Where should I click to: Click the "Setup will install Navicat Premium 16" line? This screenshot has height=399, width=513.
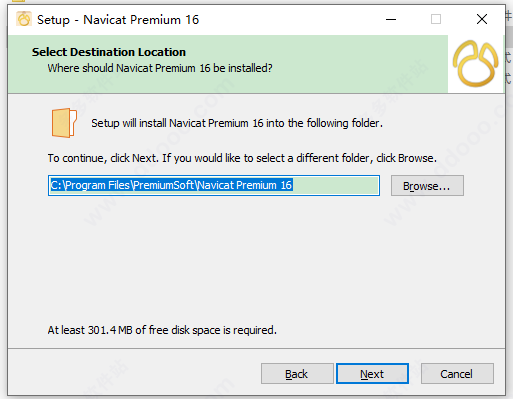coord(237,123)
